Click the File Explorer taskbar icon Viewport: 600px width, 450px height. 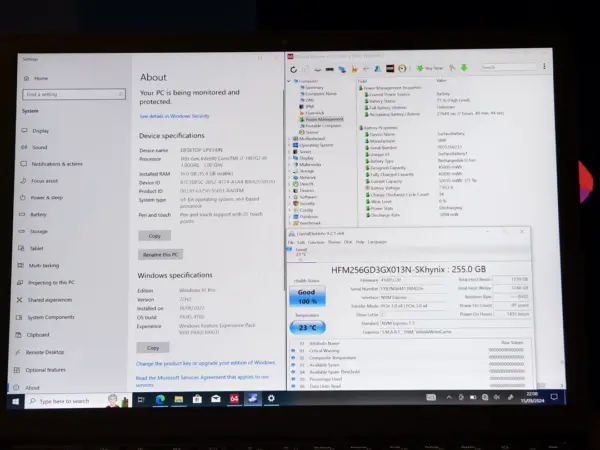(x=179, y=399)
